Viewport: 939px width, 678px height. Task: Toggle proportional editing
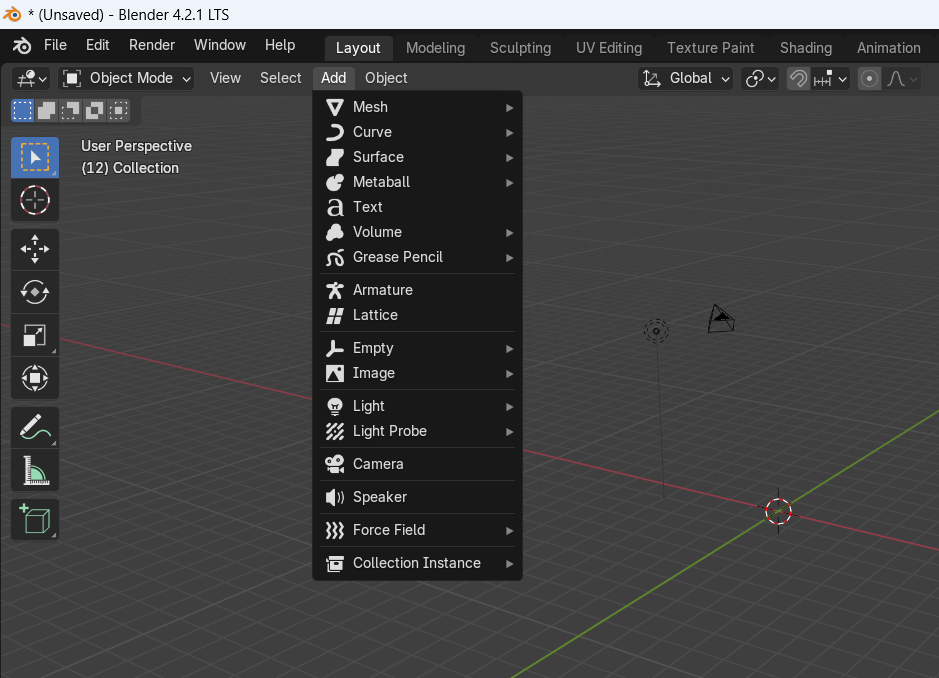870,78
